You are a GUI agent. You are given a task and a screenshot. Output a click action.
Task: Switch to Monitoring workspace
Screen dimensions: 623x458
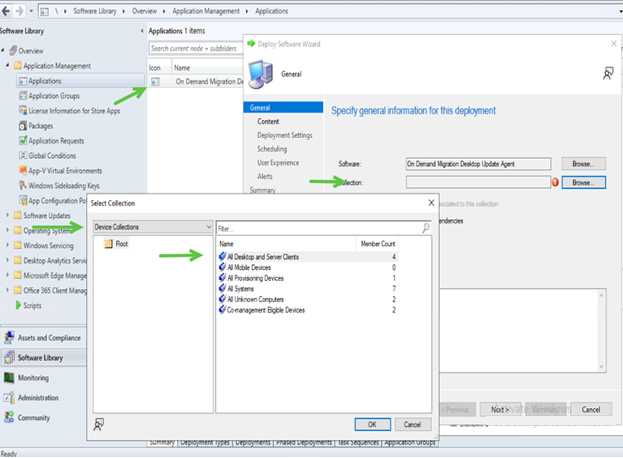click(43, 377)
